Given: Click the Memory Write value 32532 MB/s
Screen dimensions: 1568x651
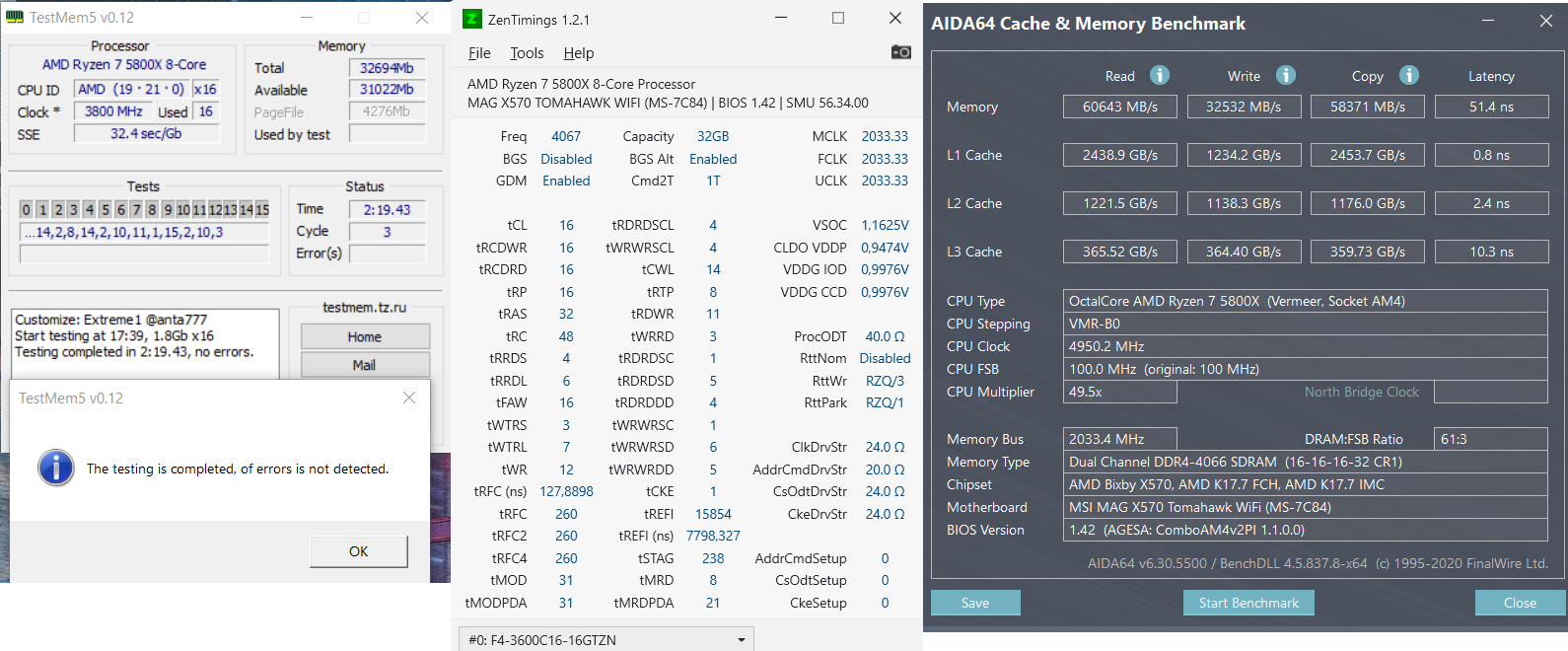Looking at the screenshot, I should [x=1244, y=107].
